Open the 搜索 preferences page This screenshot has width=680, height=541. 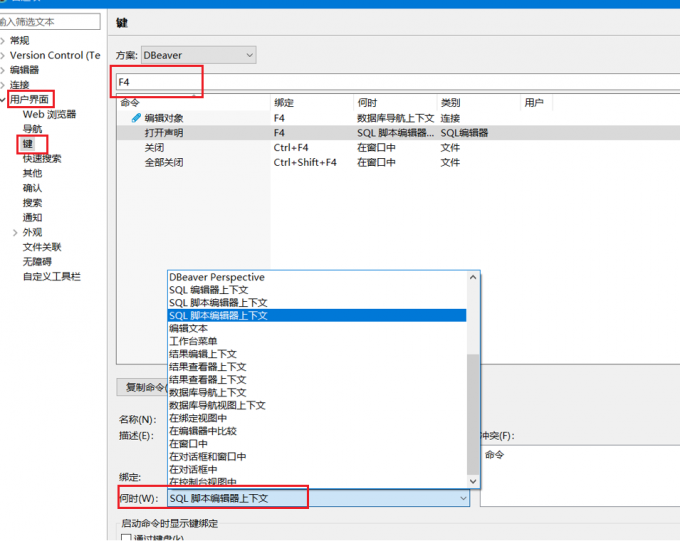(33, 203)
